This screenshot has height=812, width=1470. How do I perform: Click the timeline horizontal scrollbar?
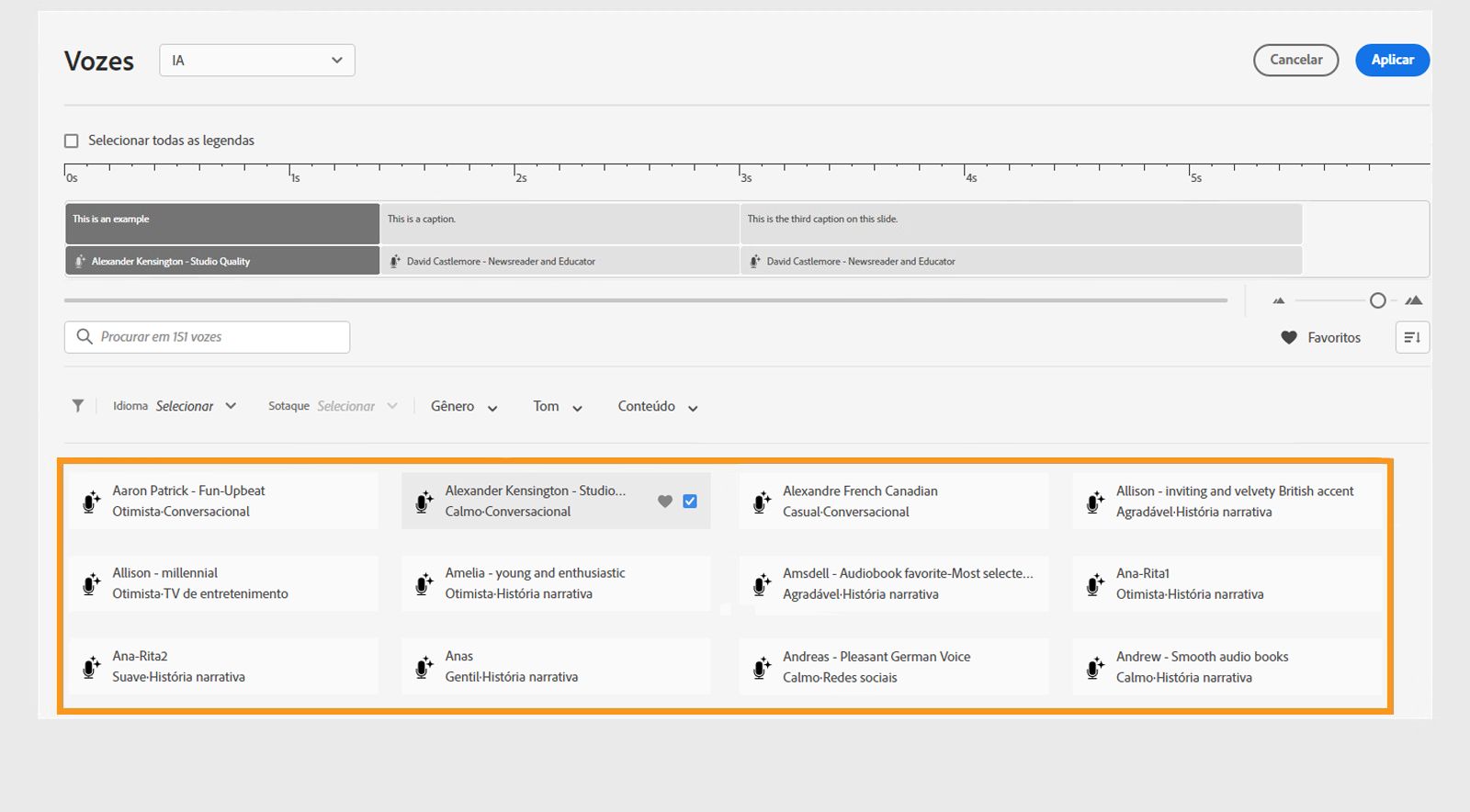[646, 300]
